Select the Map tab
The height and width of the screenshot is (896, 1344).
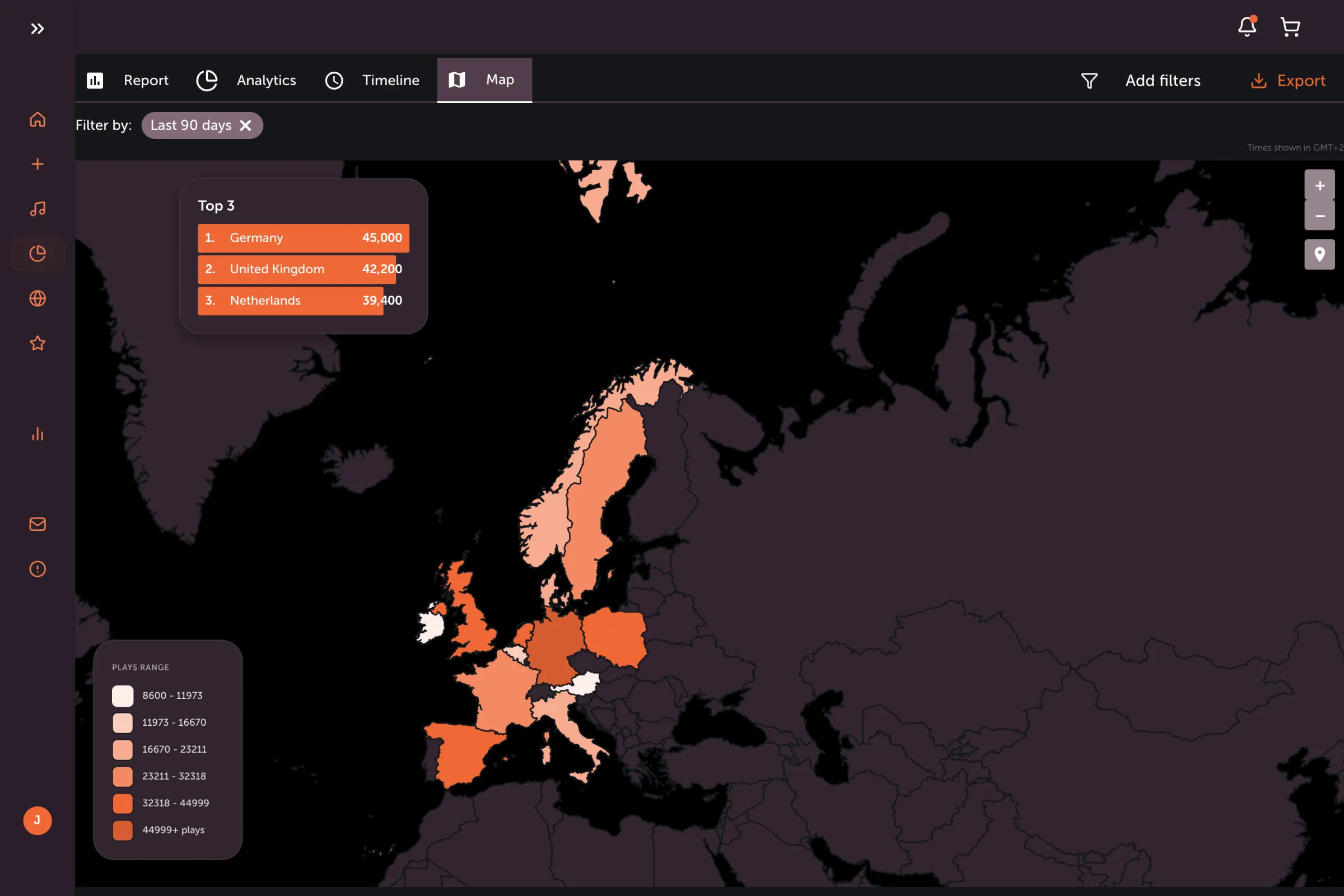(484, 80)
